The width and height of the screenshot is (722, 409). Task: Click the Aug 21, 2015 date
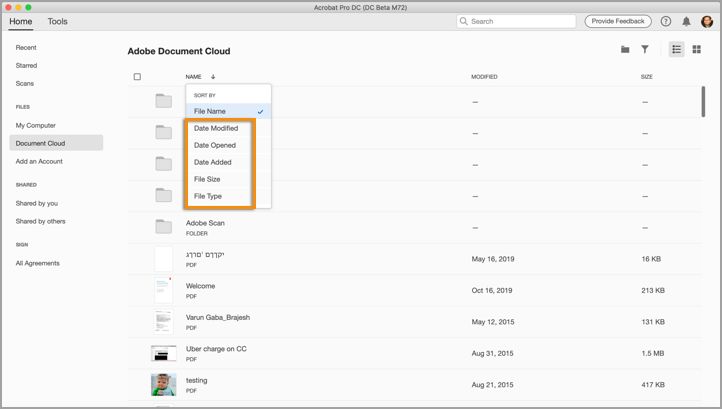tap(492, 385)
